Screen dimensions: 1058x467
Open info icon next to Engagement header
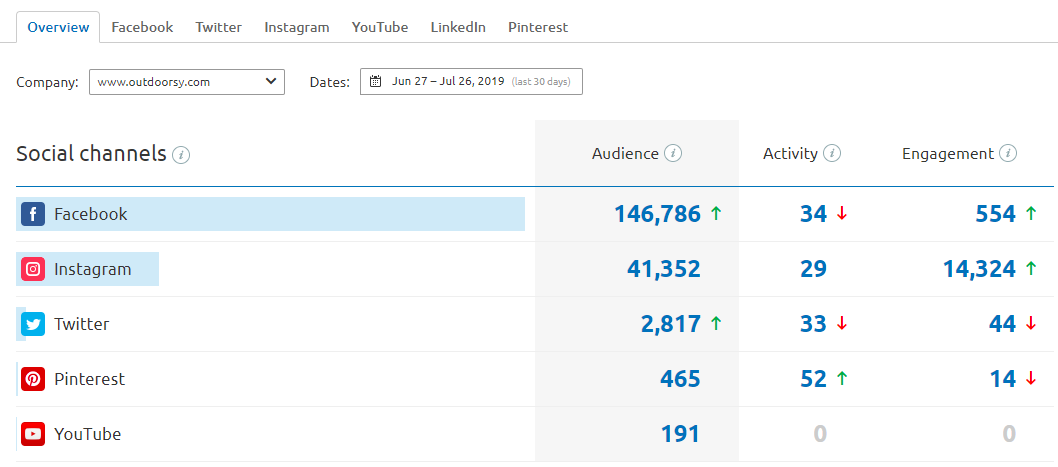coord(1008,153)
